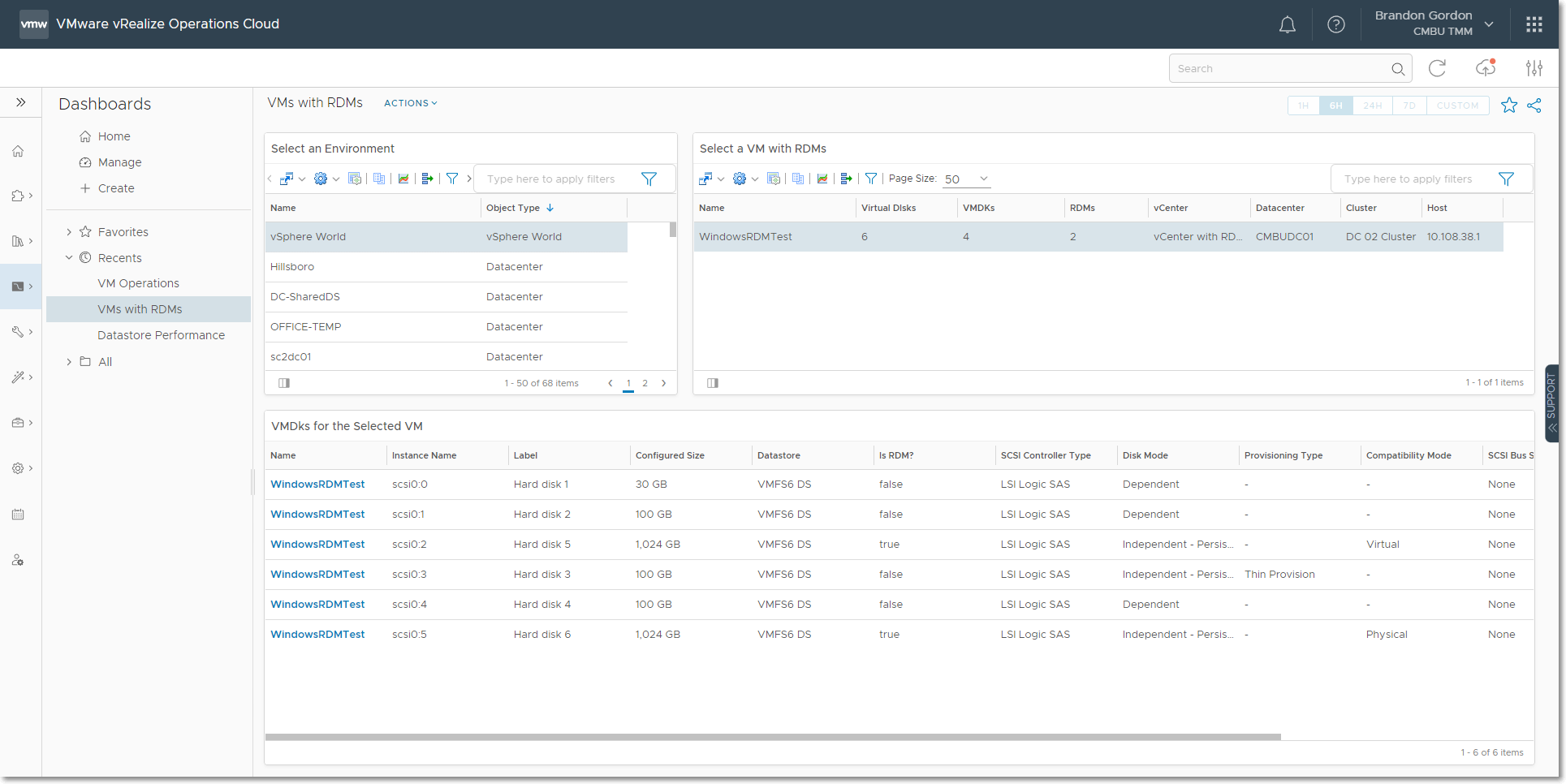
Task: Toggle column chooser in Environment widget footer
Action: (284, 383)
